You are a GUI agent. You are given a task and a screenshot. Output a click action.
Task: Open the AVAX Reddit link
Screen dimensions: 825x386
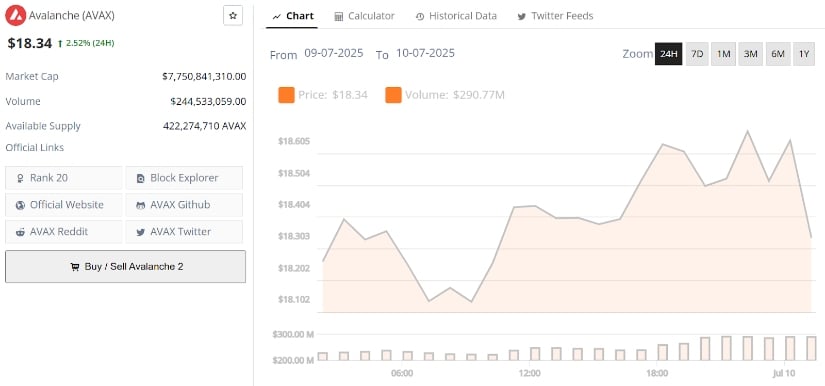tap(64, 231)
